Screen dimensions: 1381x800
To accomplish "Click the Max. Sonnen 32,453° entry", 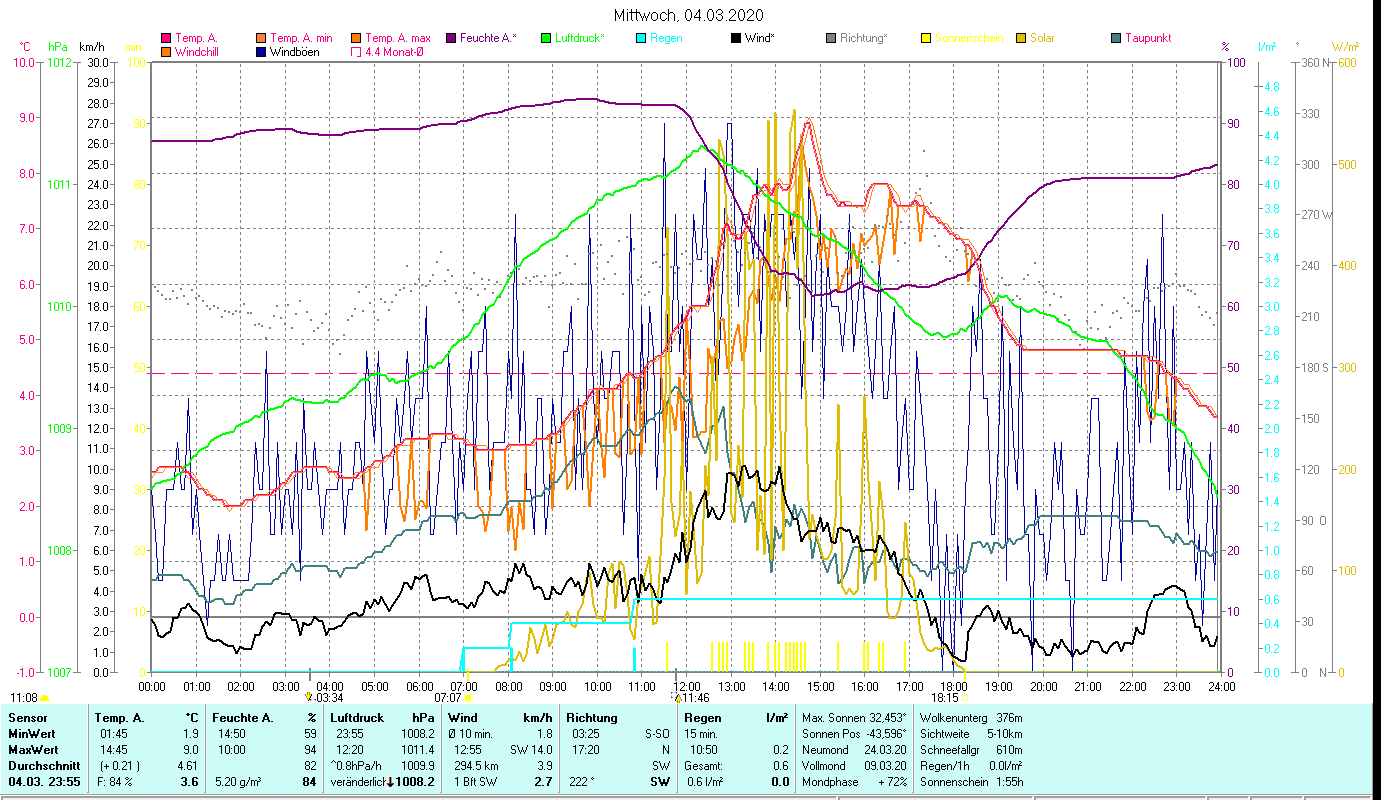I will pos(855,718).
